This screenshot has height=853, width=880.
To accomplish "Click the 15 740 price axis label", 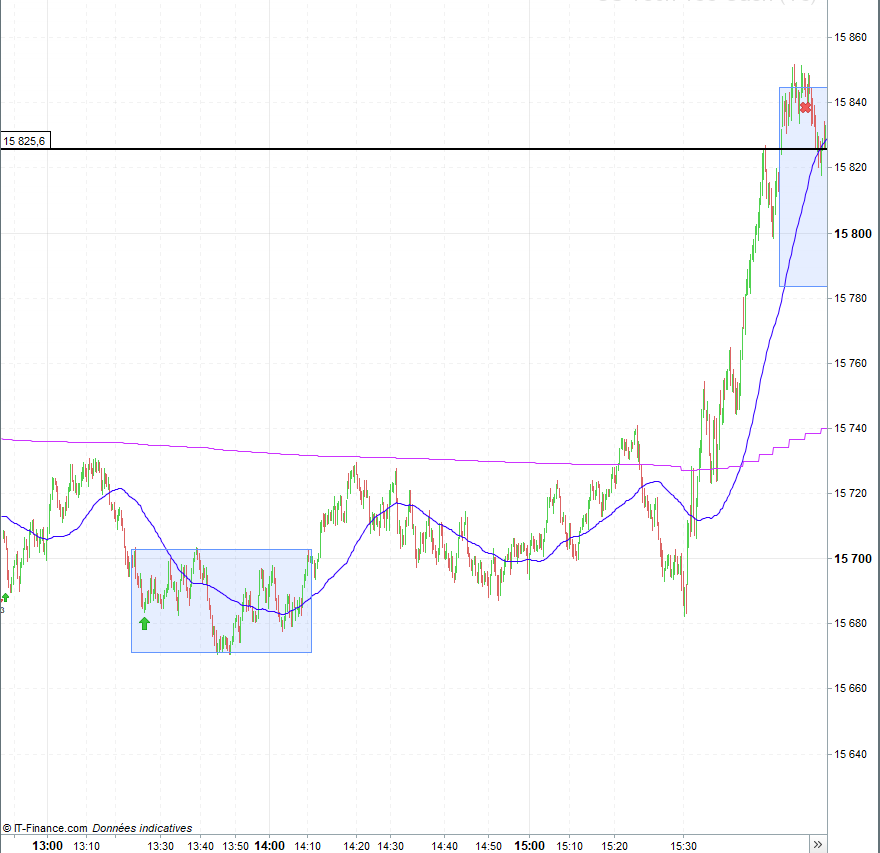I will 850,428.
